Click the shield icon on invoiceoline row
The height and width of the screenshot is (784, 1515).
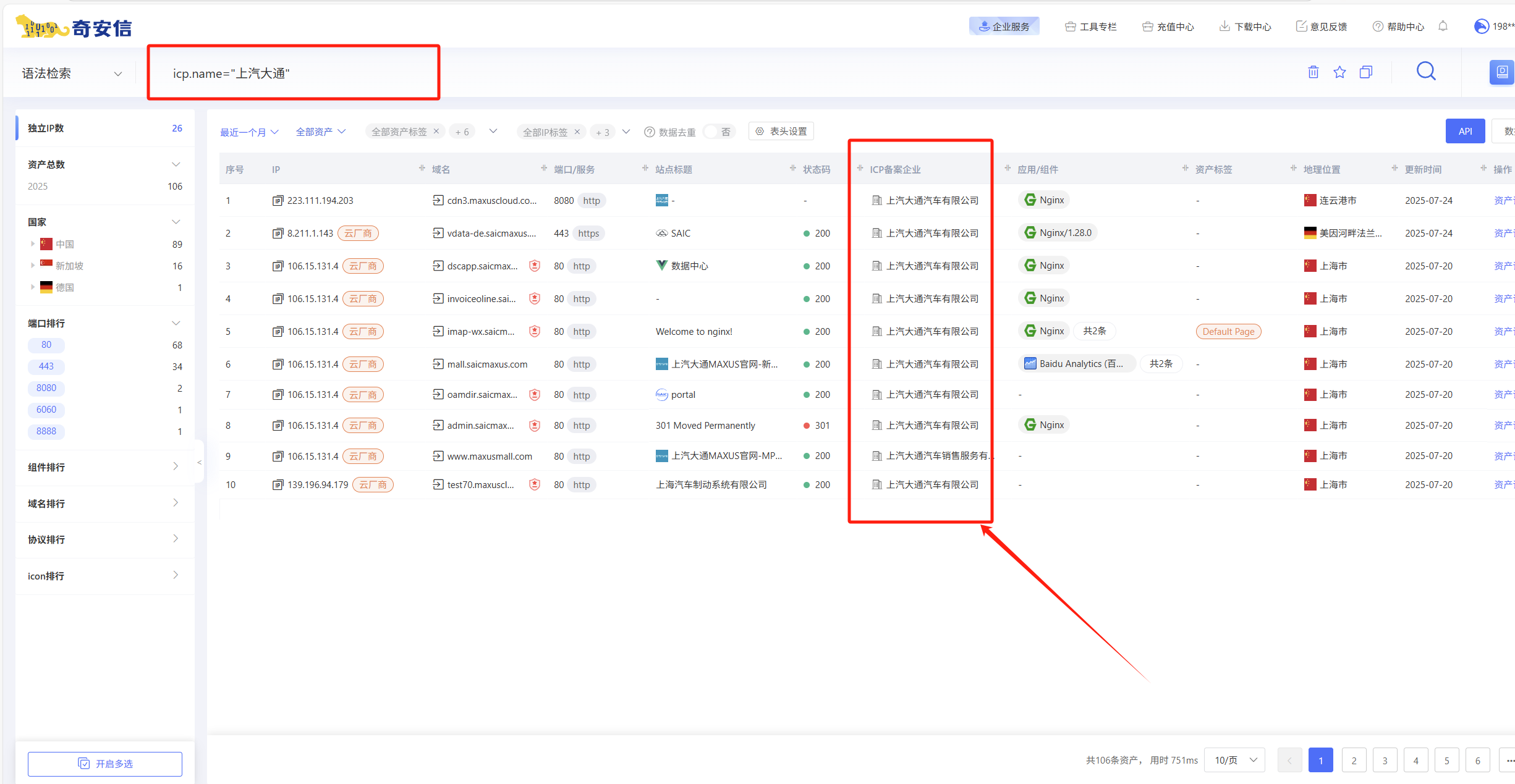[535, 298]
